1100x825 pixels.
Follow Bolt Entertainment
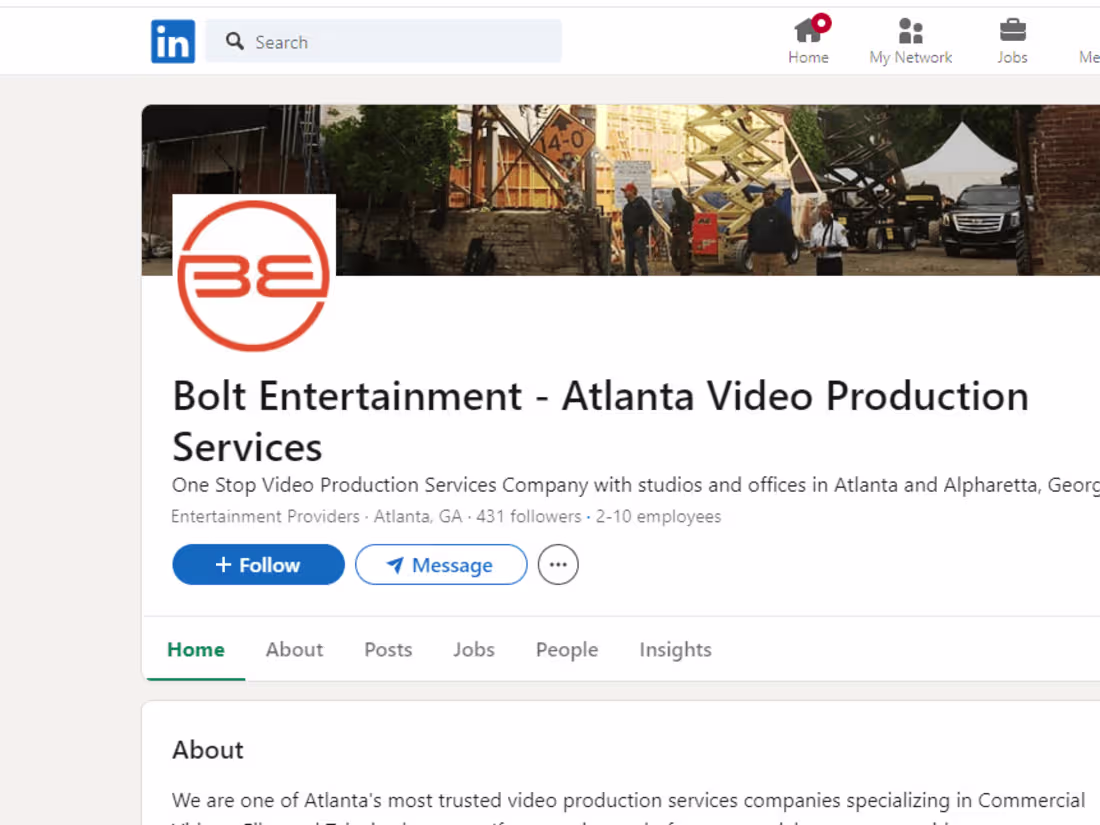(258, 564)
